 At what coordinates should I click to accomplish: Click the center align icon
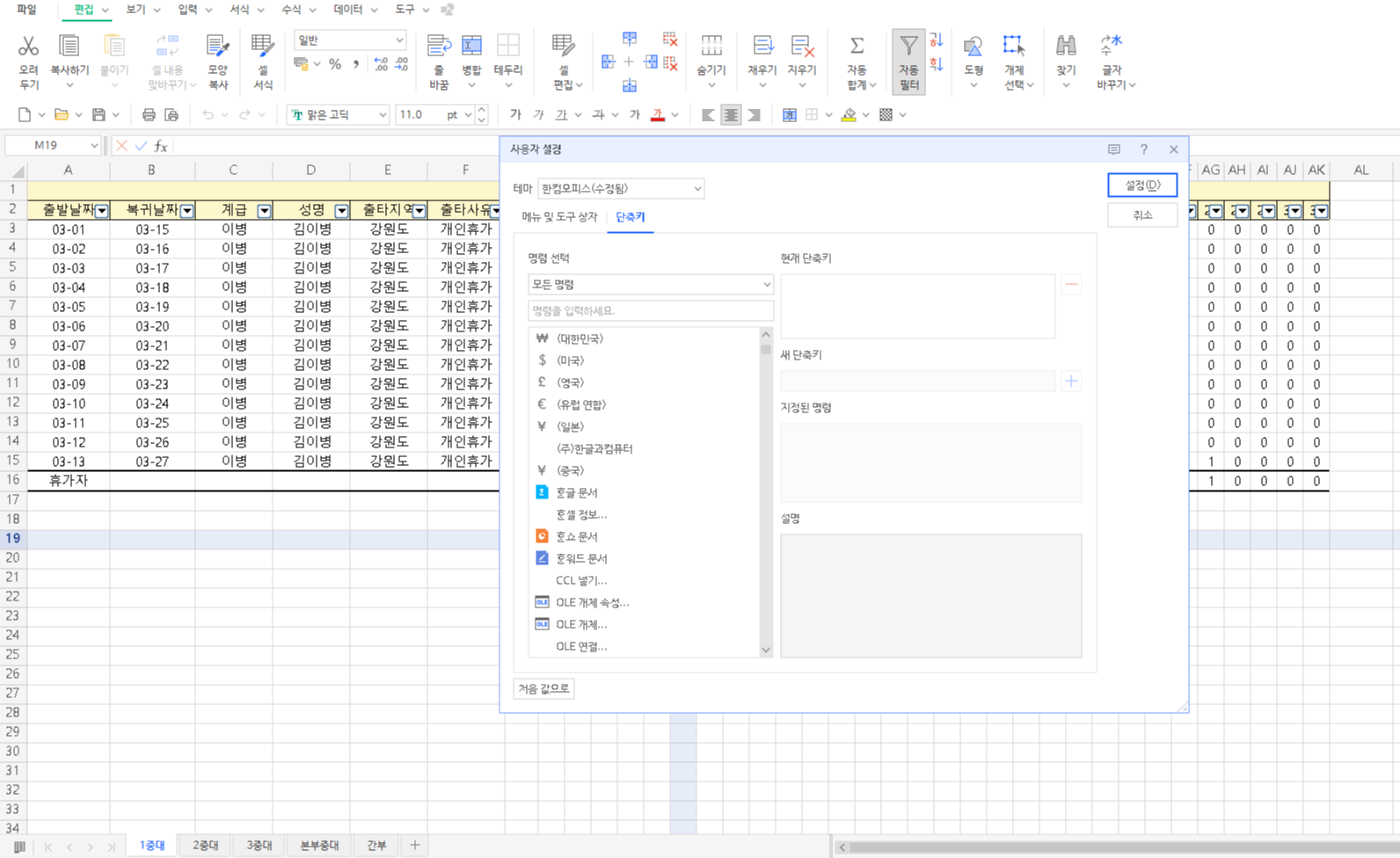coord(731,114)
